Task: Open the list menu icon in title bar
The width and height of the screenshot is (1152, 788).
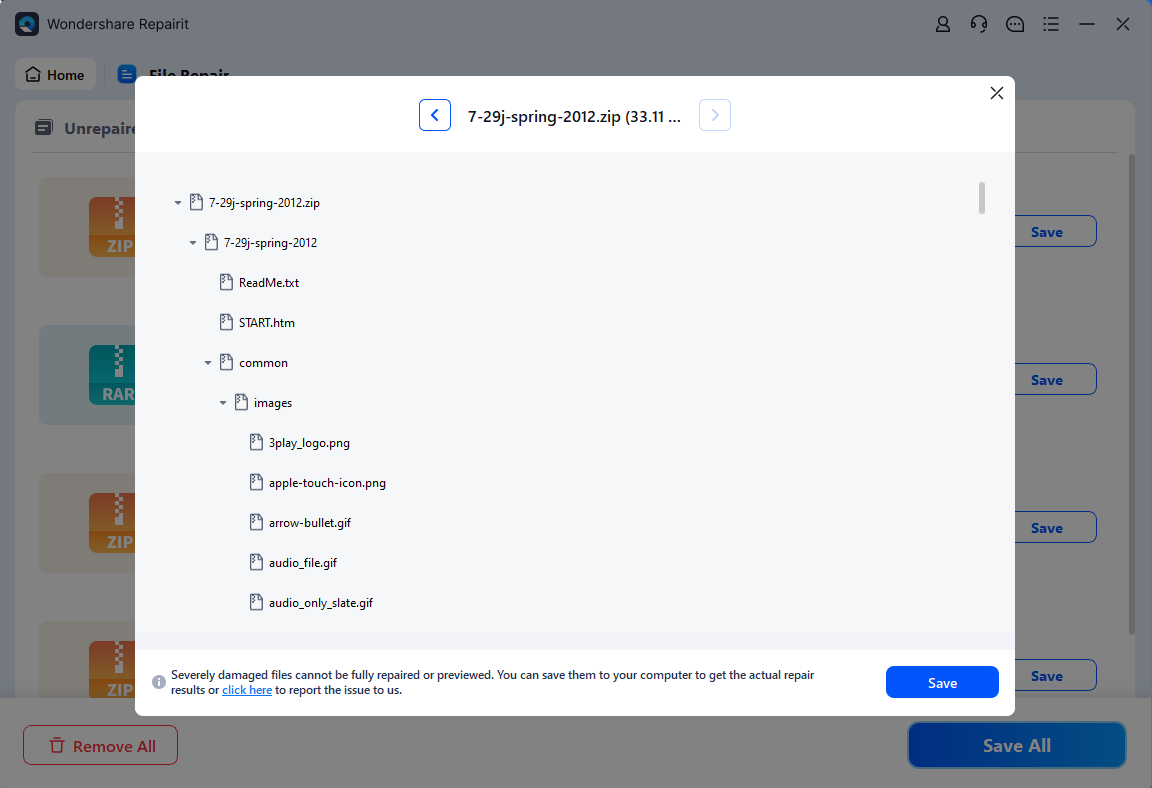Action: pyautogui.click(x=1051, y=24)
